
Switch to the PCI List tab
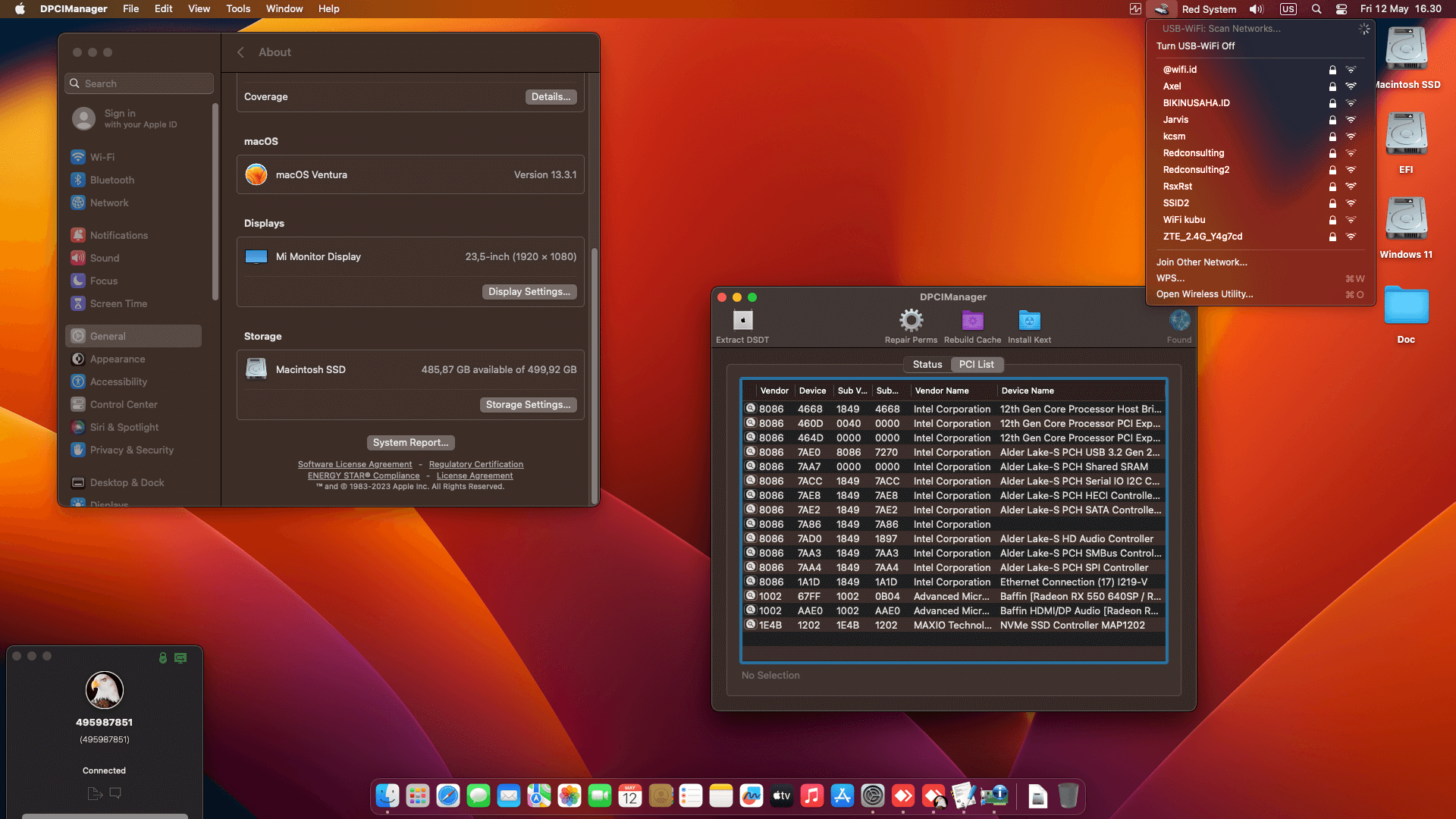pyautogui.click(x=977, y=365)
